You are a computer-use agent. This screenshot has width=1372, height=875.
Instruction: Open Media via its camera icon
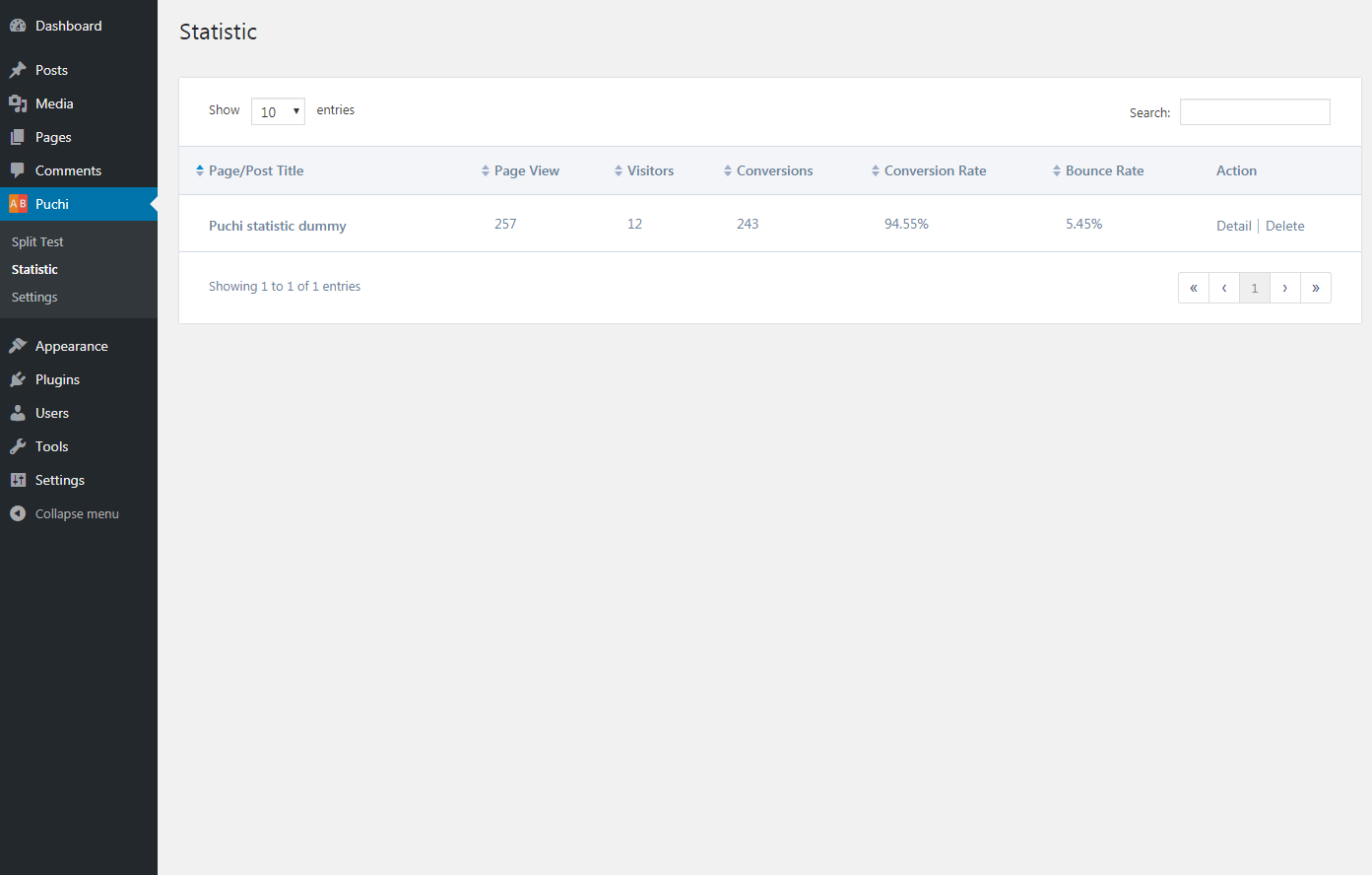(x=18, y=103)
